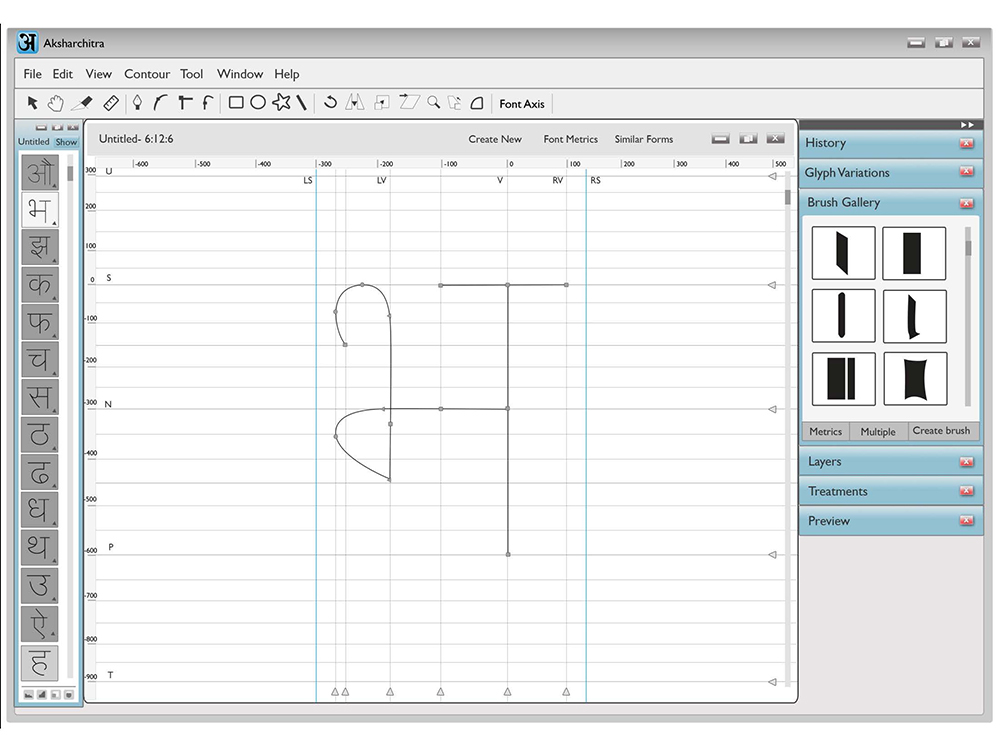This screenshot has height=750, width=1000.
Task: Select the arrow pointer tool
Action: pos(32,102)
